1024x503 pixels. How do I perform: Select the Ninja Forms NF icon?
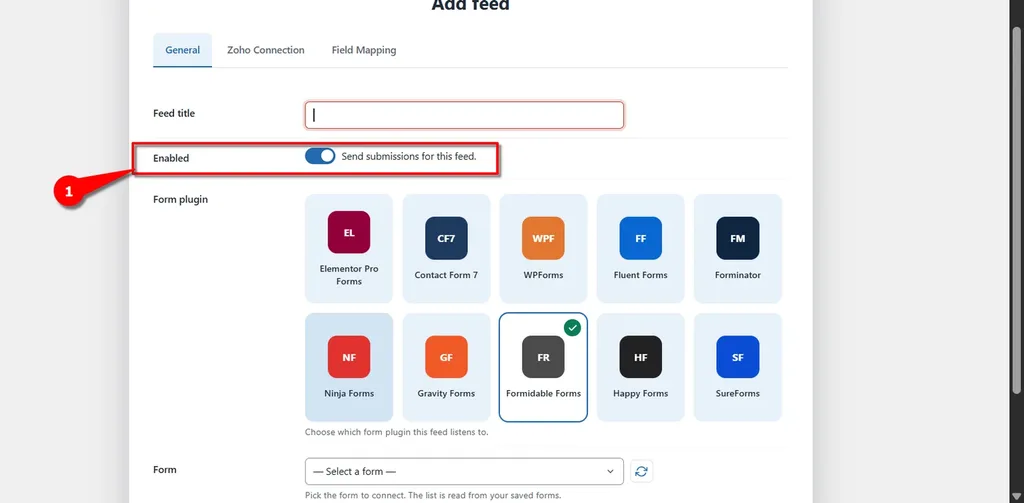[349, 357]
